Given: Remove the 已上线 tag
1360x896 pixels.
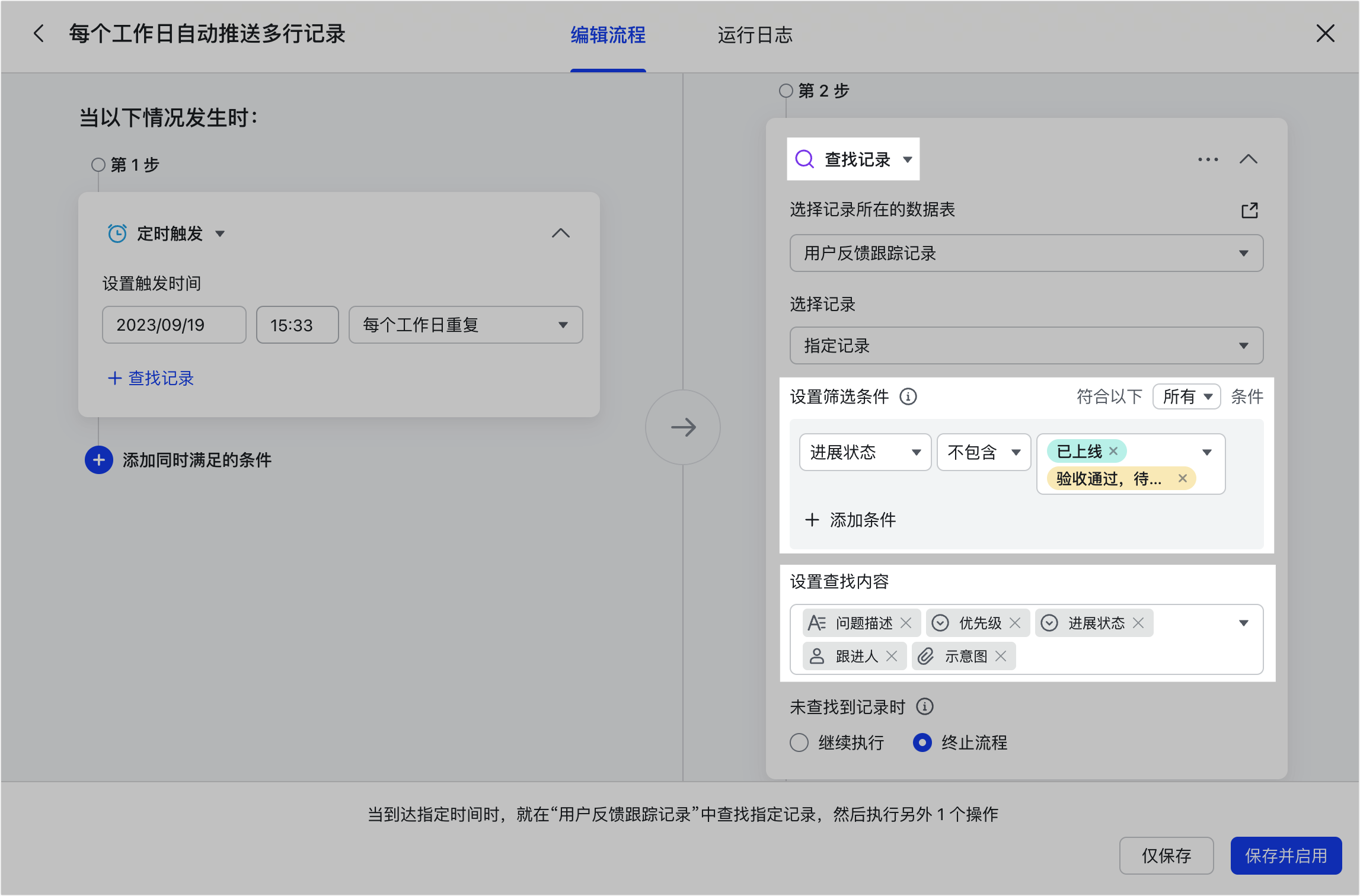Looking at the screenshot, I should [x=1113, y=451].
